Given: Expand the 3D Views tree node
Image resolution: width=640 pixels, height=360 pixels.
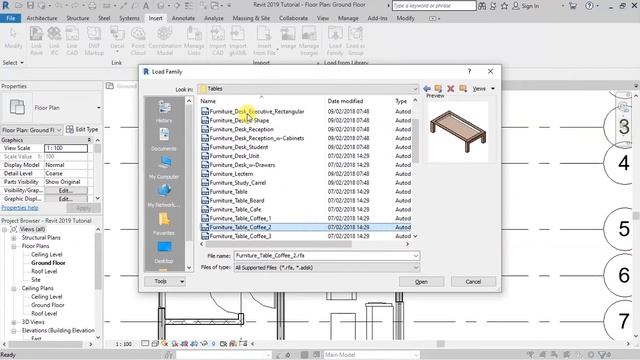Looking at the screenshot, I should click(14, 322).
